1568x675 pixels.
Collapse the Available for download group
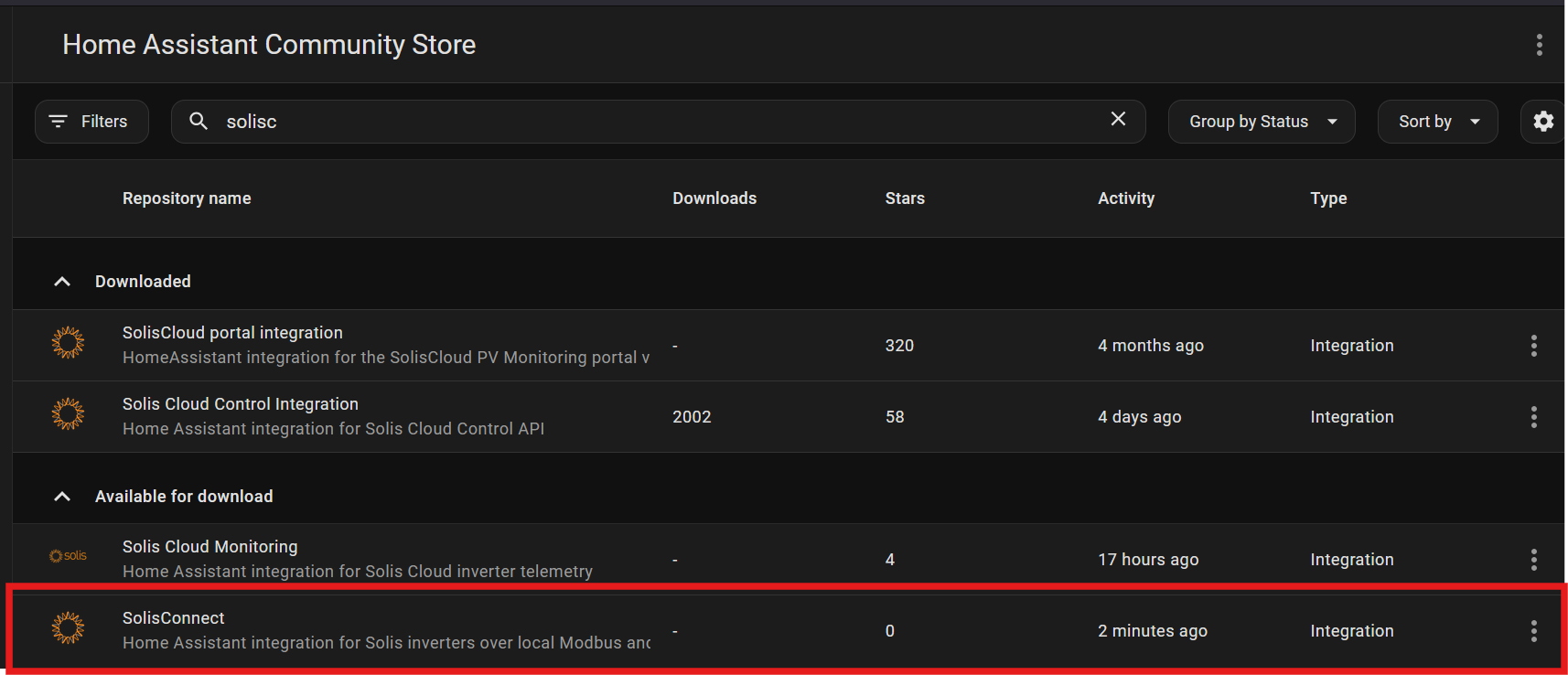pos(62,497)
